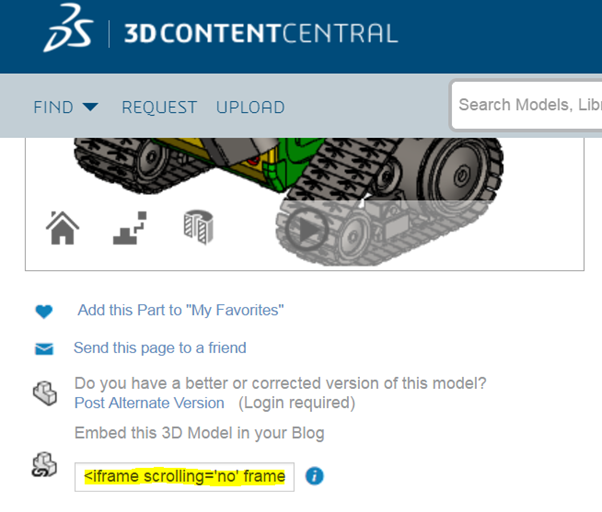Go to the REQUEST page
Viewport: 602px width, 512px height.
[x=159, y=107]
